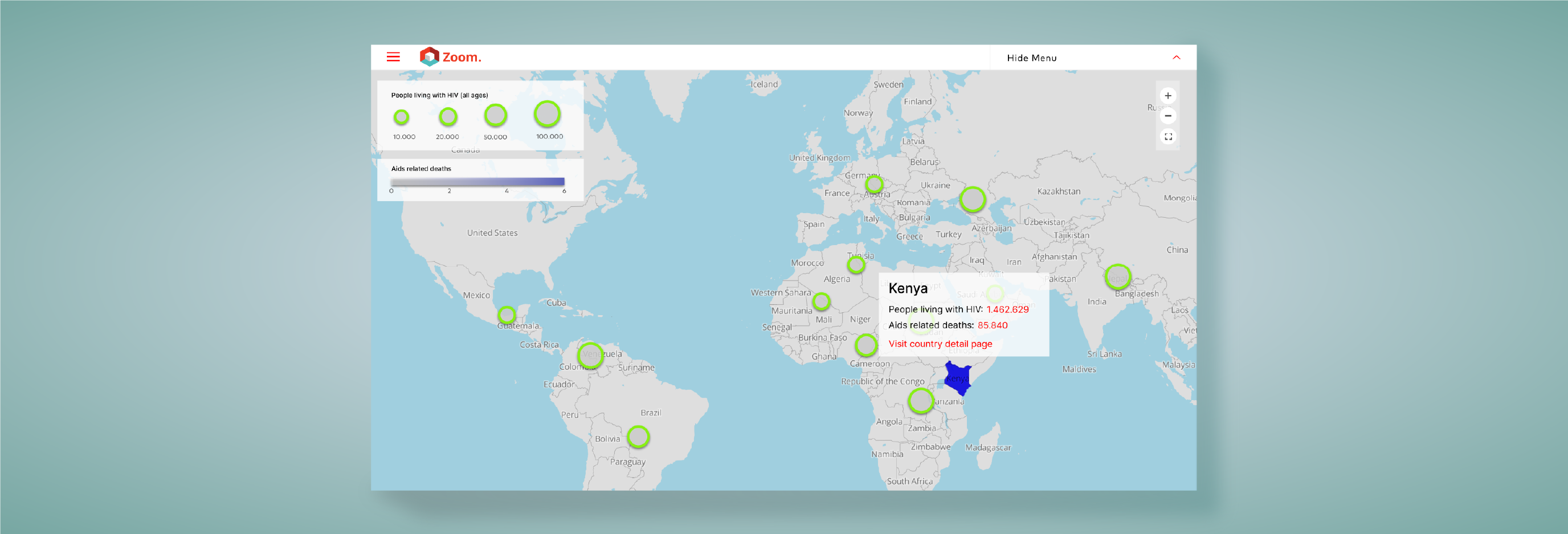
Task: Click the HIV circle marker near Cameroon
Action: click(865, 345)
